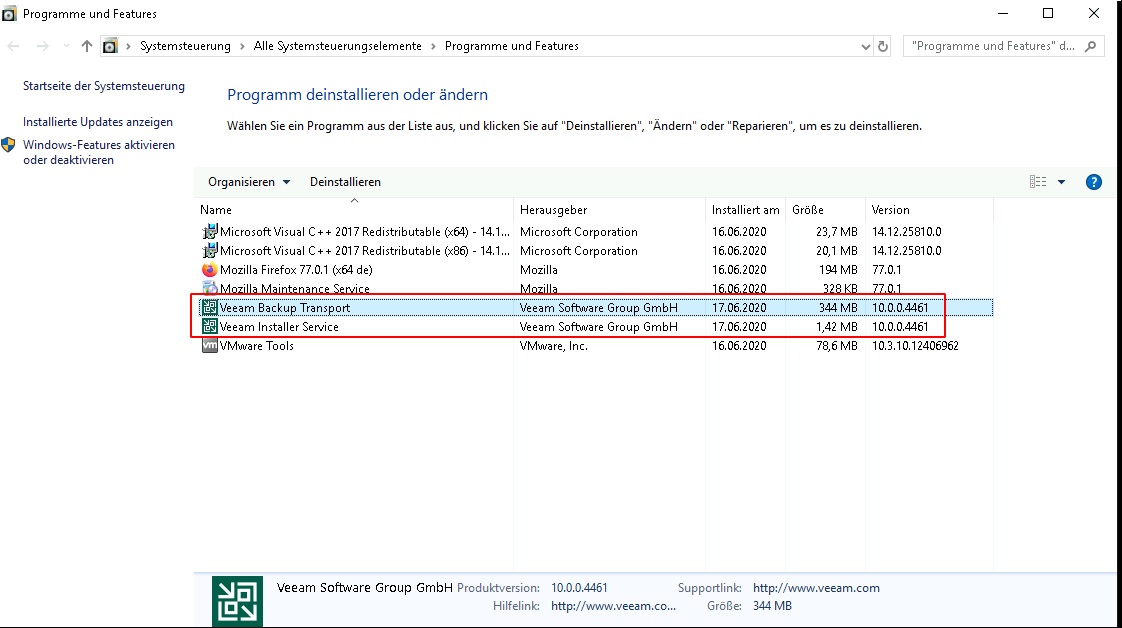Click version 10.3.10.12406962 cell
The height and width of the screenshot is (628, 1122).
click(915, 345)
